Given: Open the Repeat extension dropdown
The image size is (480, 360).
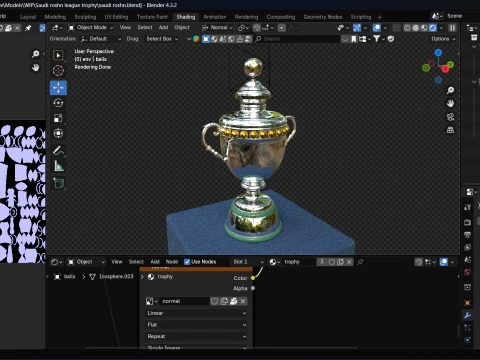Looking at the screenshot, I should pyautogui.click(x=197, y=337).
